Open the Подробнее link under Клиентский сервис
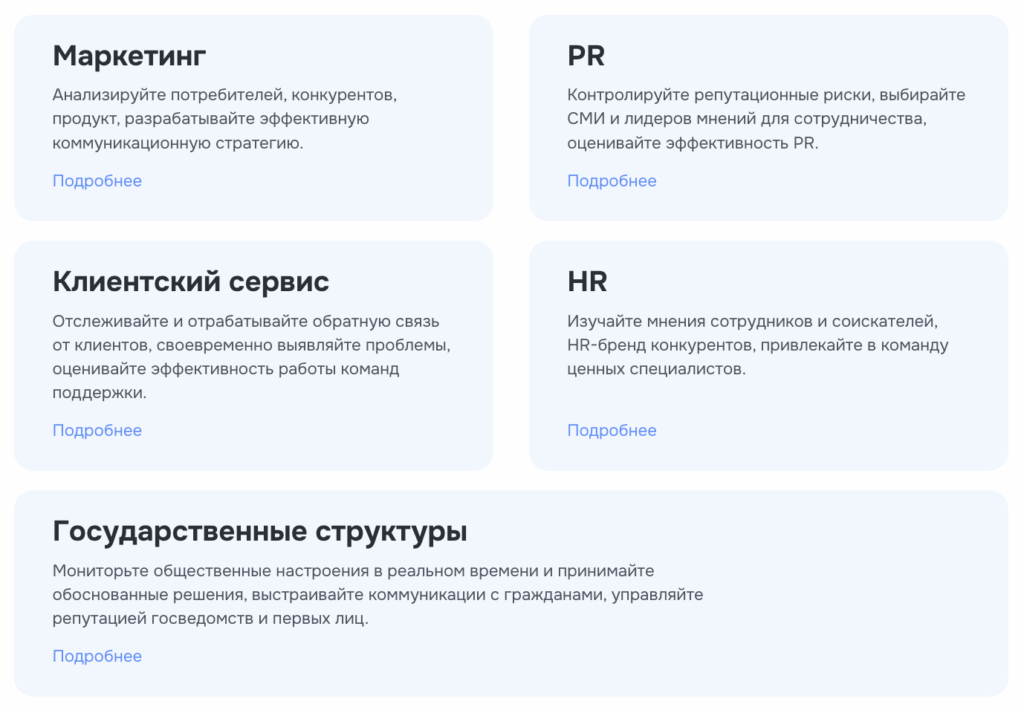 click(x=96, y=430)
